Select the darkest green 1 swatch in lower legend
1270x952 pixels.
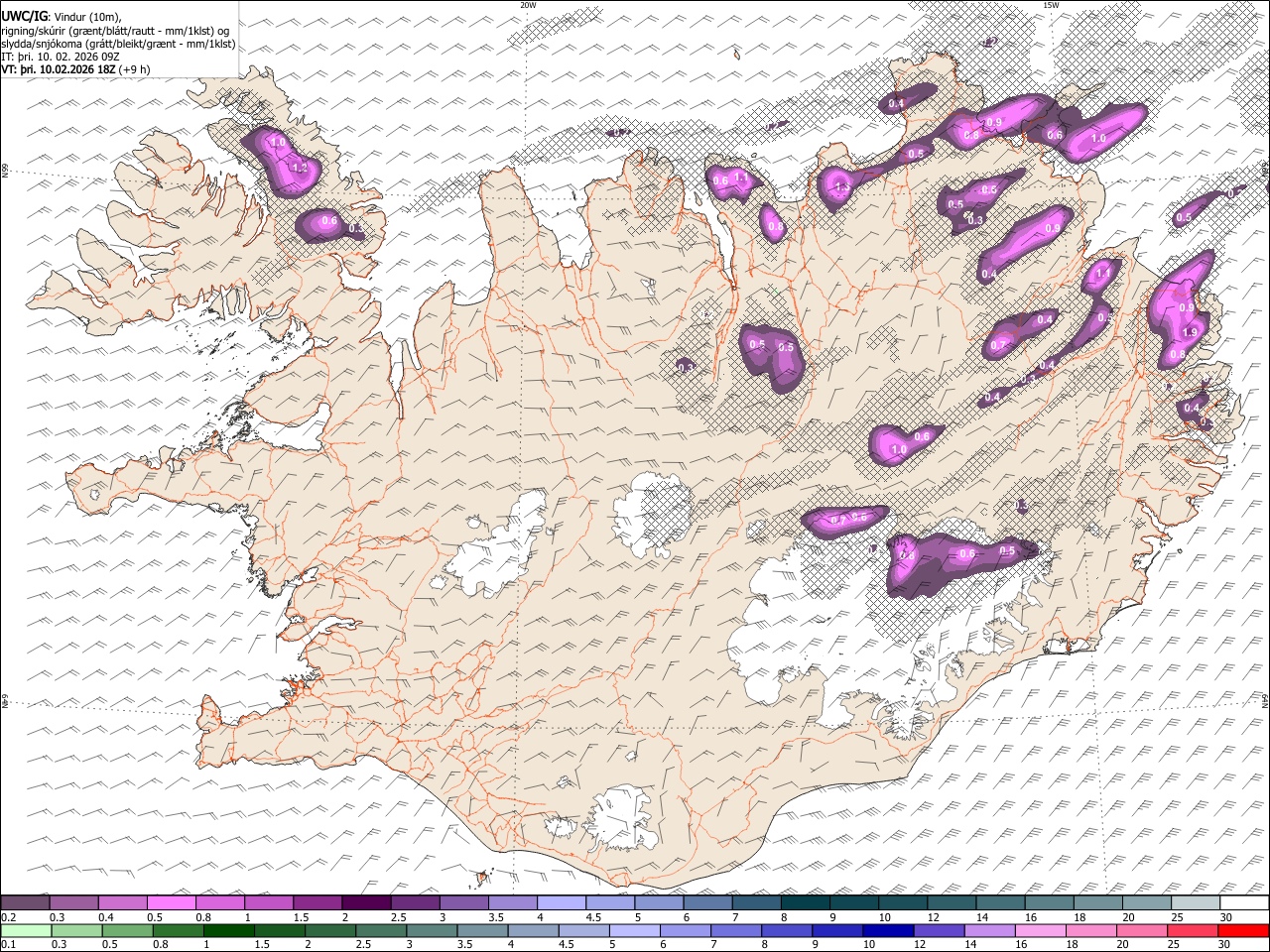pos(228,930)
